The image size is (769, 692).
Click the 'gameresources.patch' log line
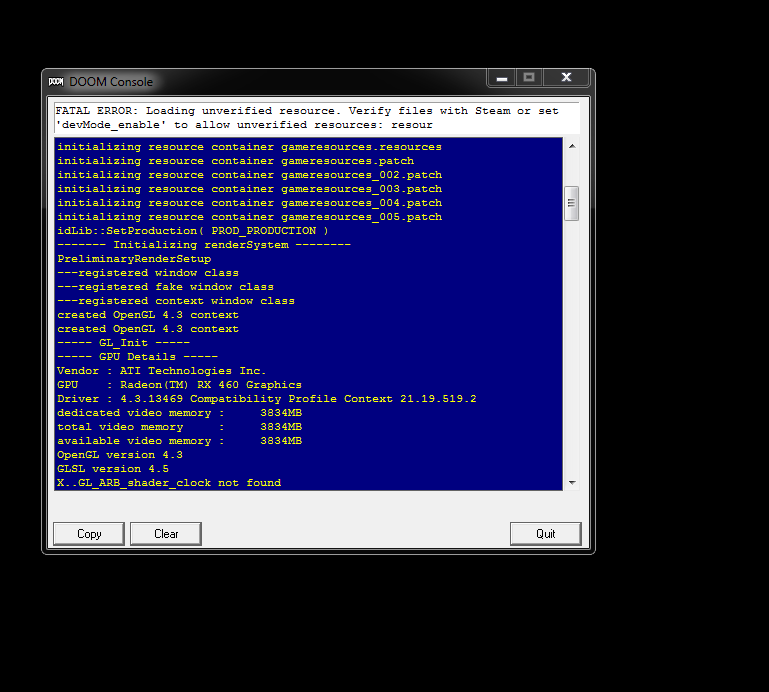coord(235,161)
